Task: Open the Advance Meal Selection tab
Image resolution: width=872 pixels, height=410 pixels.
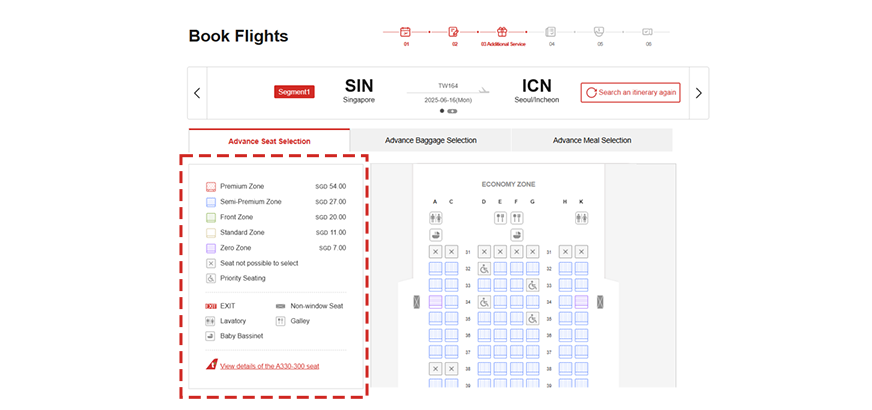Action: [592, 141]
